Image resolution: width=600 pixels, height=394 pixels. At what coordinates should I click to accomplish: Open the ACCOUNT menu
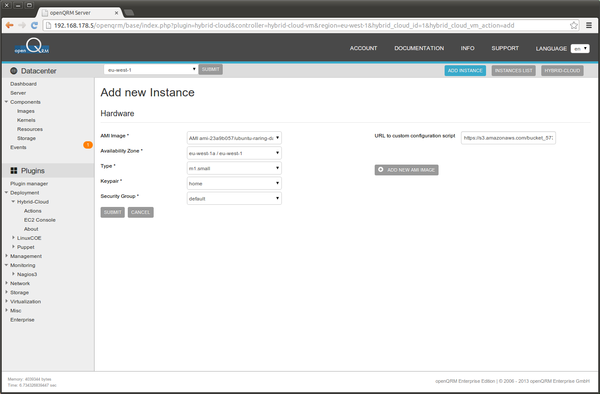coord(363,48)
